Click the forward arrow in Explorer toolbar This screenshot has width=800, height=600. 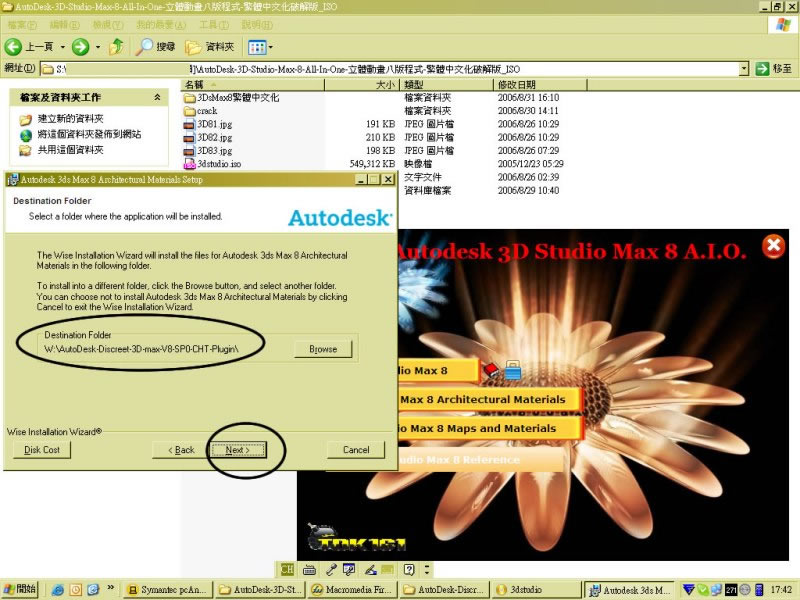click(81, 47)
